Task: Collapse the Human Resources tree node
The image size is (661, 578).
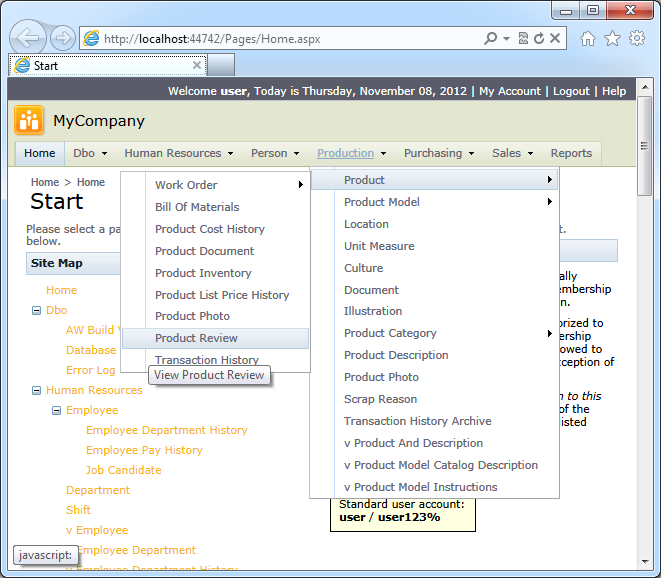Action: point(37,391)
